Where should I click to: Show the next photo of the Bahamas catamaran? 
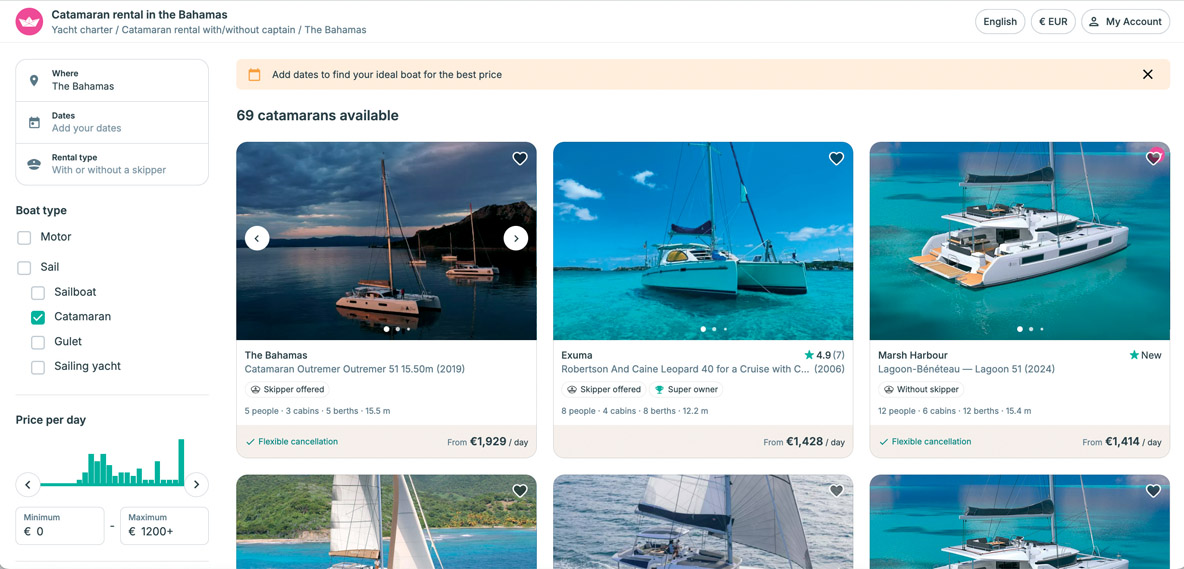(515, 238)
